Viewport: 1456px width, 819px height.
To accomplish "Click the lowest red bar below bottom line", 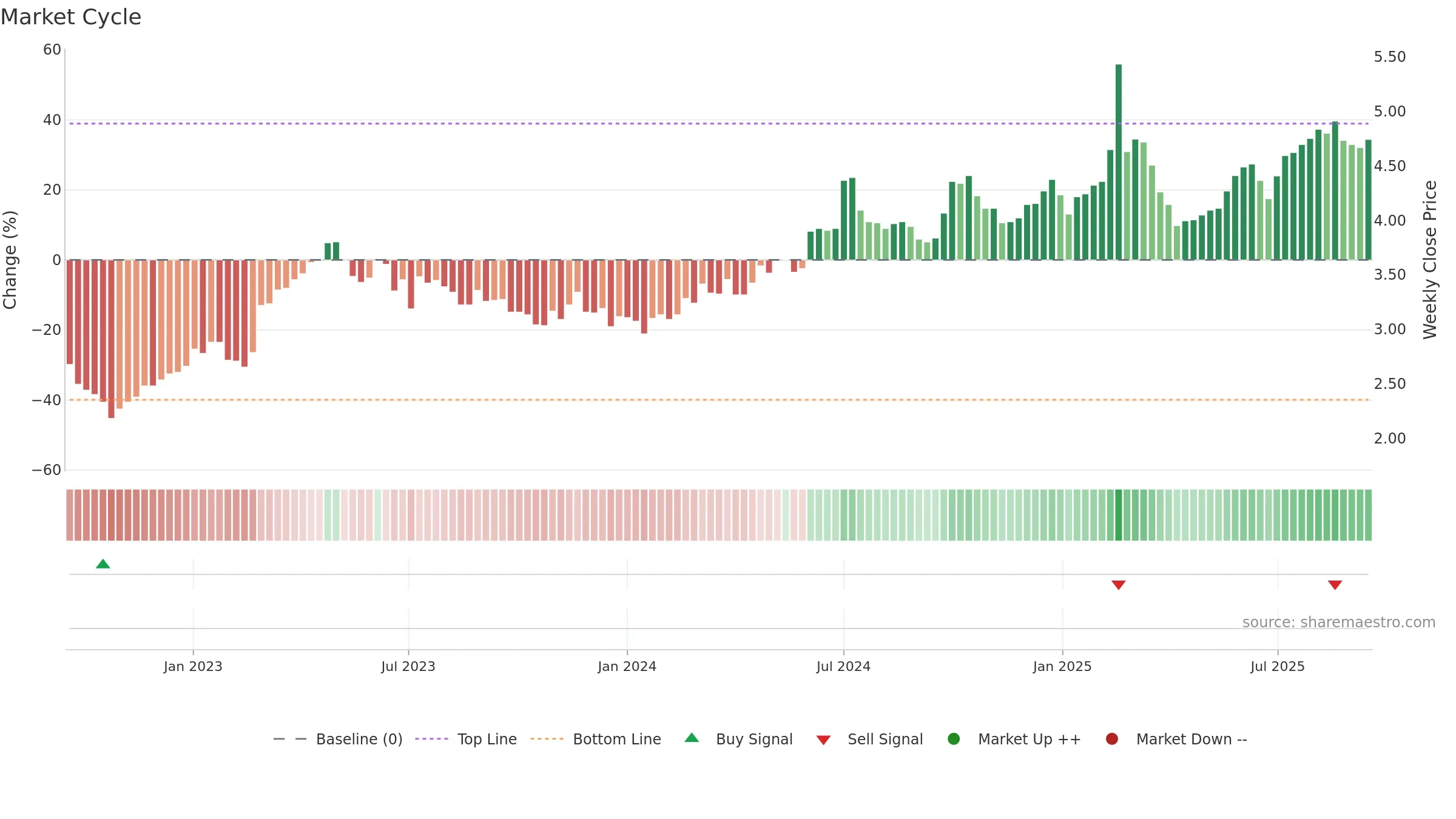I will [112, 339].
